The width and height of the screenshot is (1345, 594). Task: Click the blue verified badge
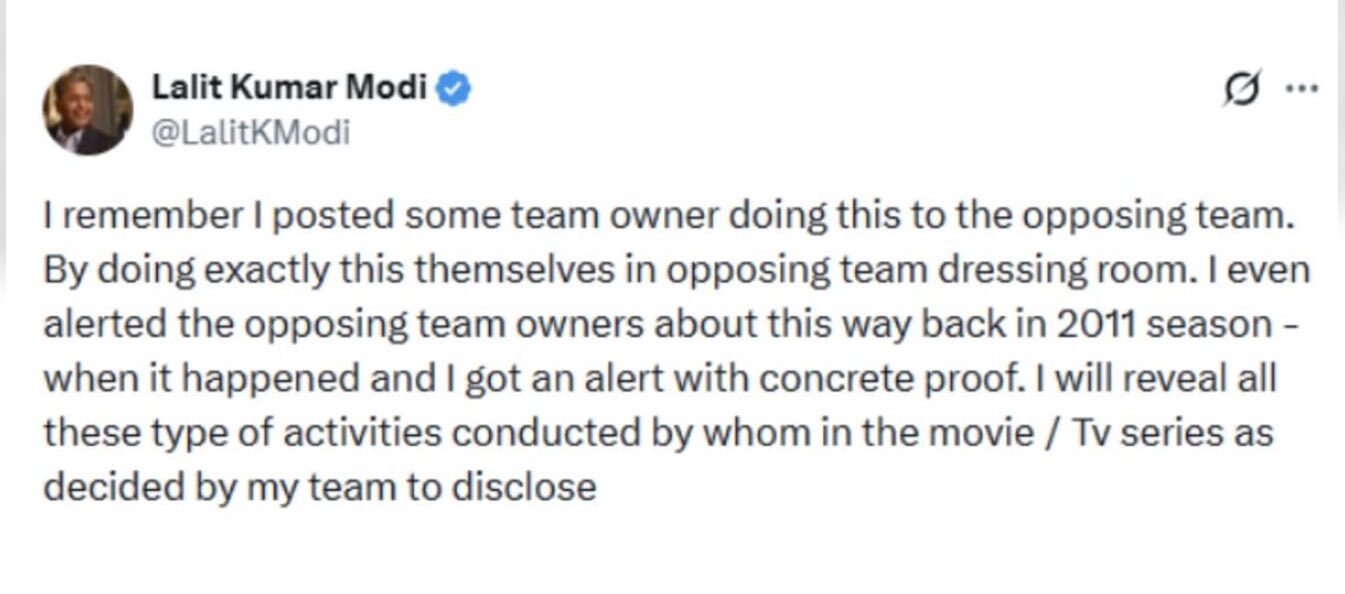[x=456, y=89]
